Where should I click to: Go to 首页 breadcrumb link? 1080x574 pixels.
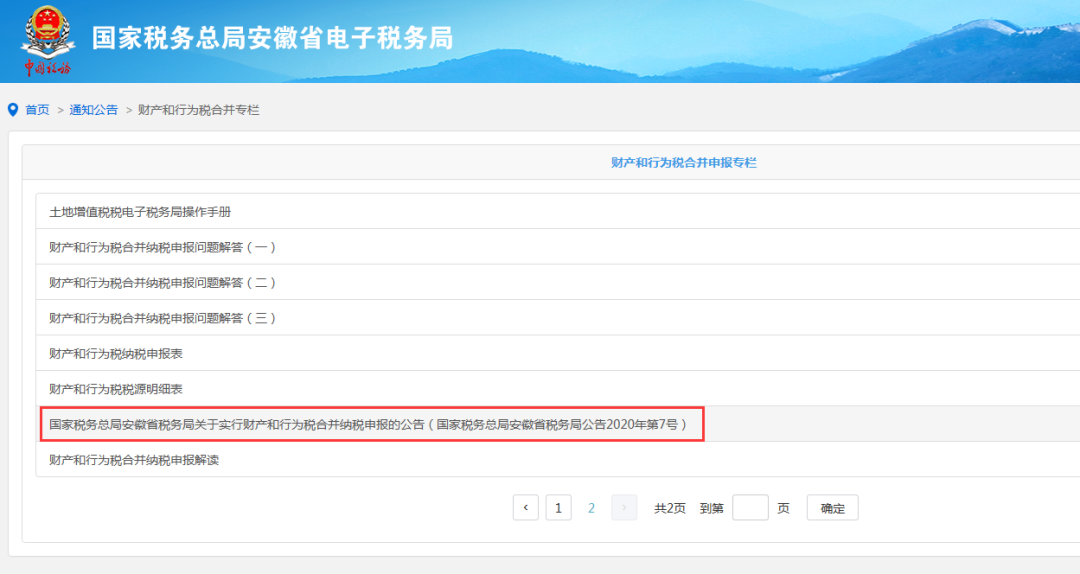click(x=37, y=110)
